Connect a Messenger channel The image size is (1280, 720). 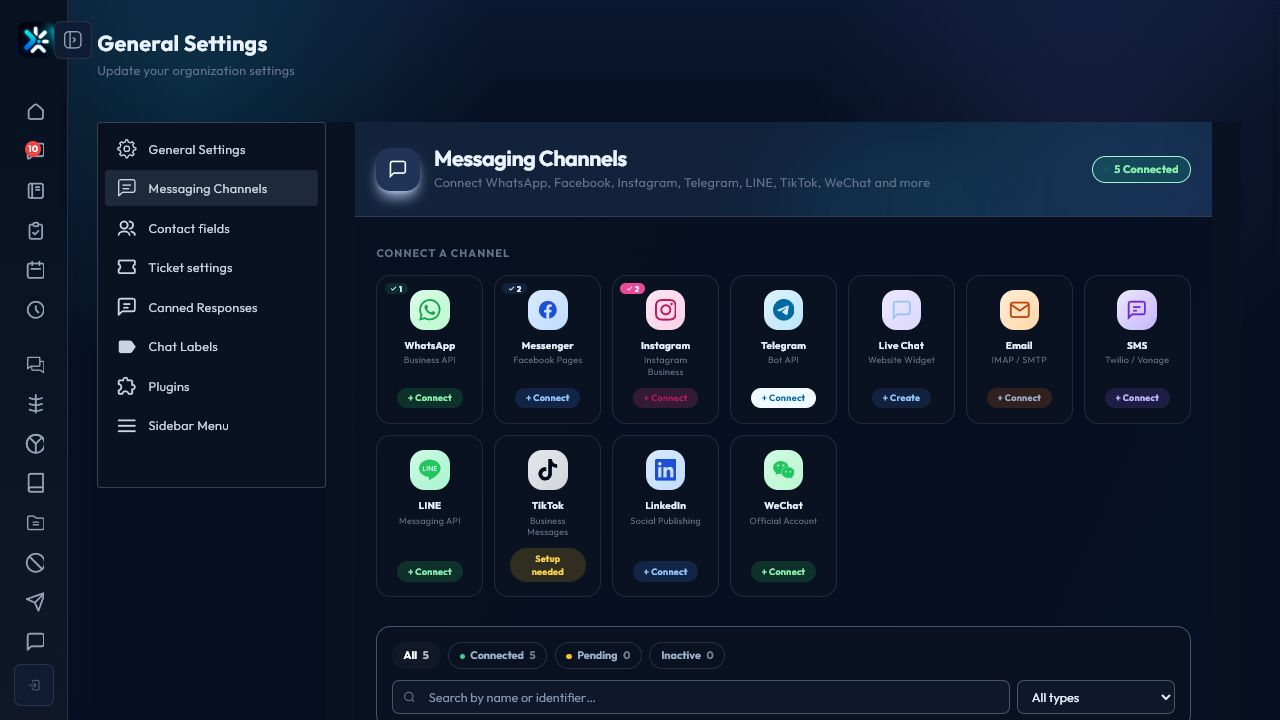[x=548, y=398]
